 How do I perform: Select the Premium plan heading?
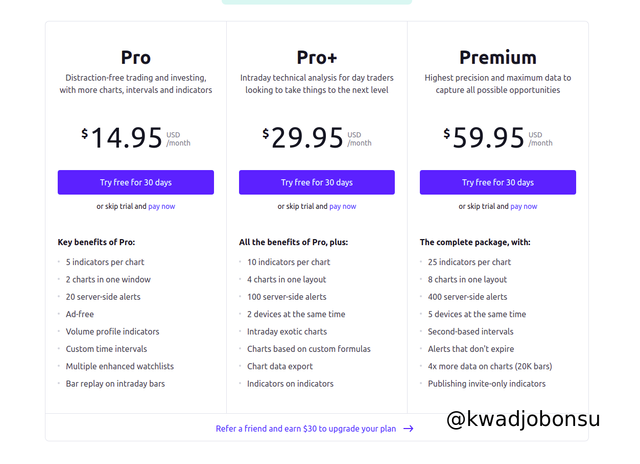[497, 57]
